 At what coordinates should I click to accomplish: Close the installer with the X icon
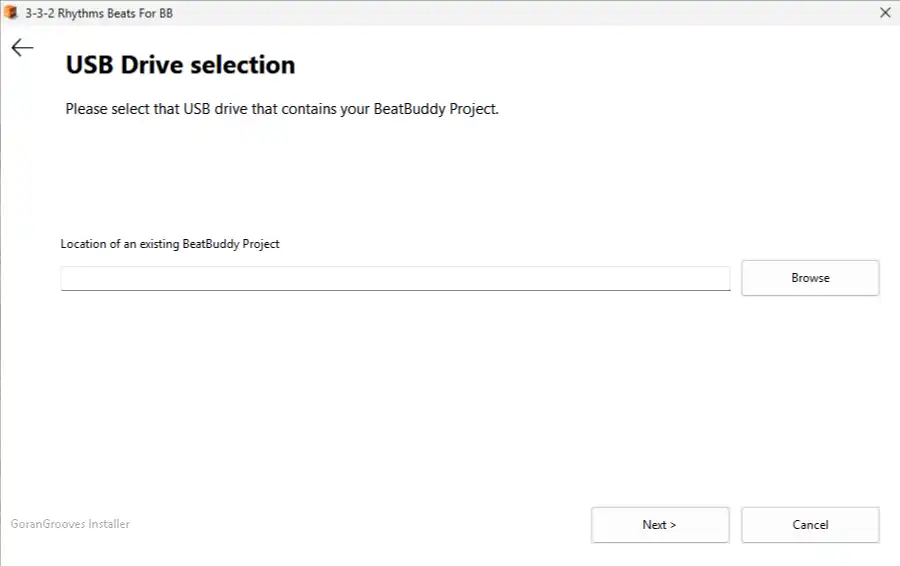(885, 13)
